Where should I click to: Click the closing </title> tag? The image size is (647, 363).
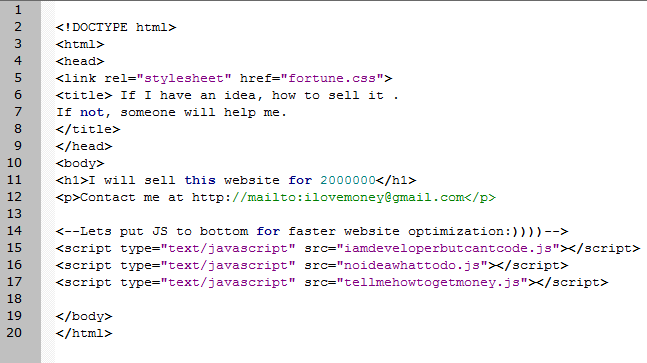tap(88, 129)
